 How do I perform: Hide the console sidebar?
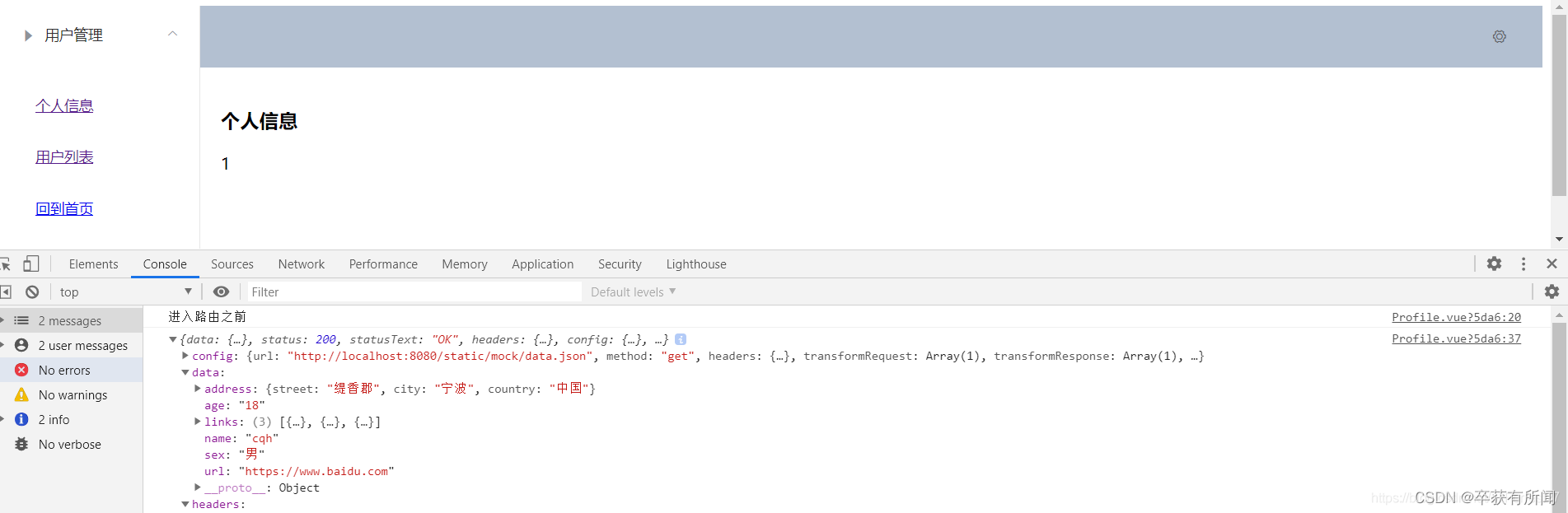pyautogui.click(x=6, y=291)
